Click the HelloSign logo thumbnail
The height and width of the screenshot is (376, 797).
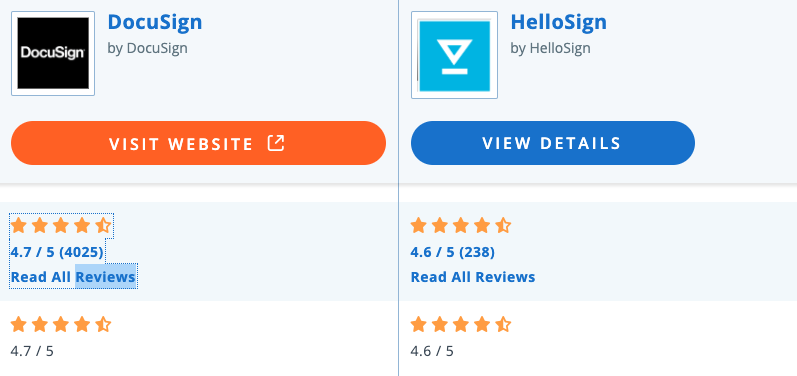454,55
